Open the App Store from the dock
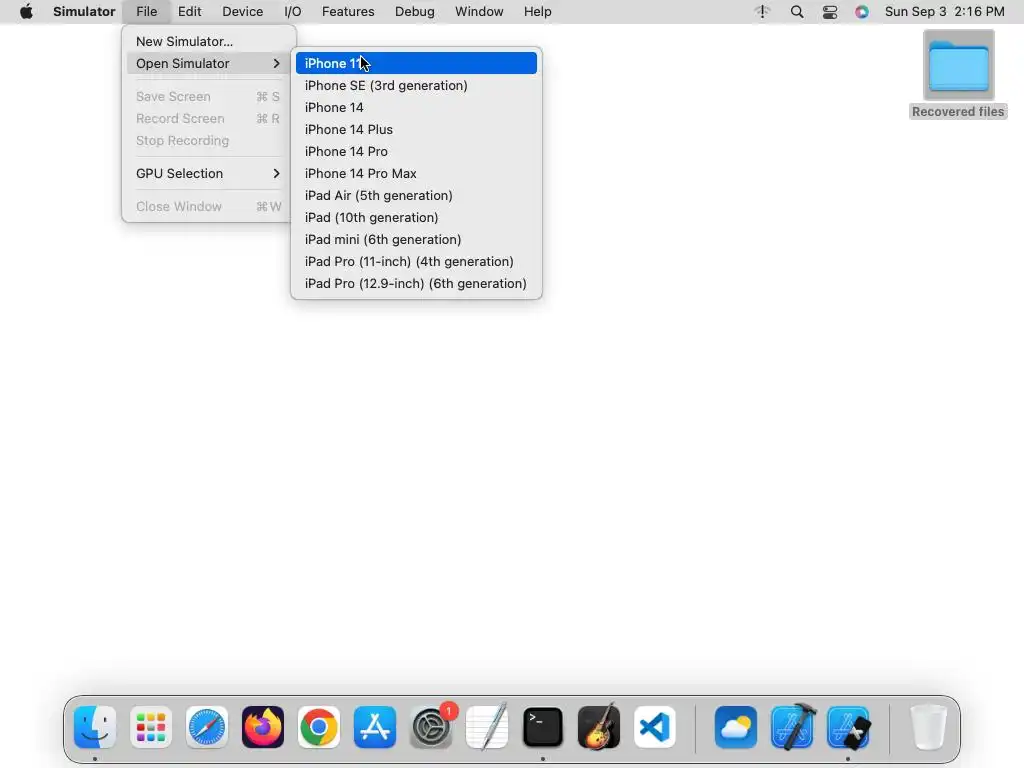1024x768 pixels. (x=375, y=727)
